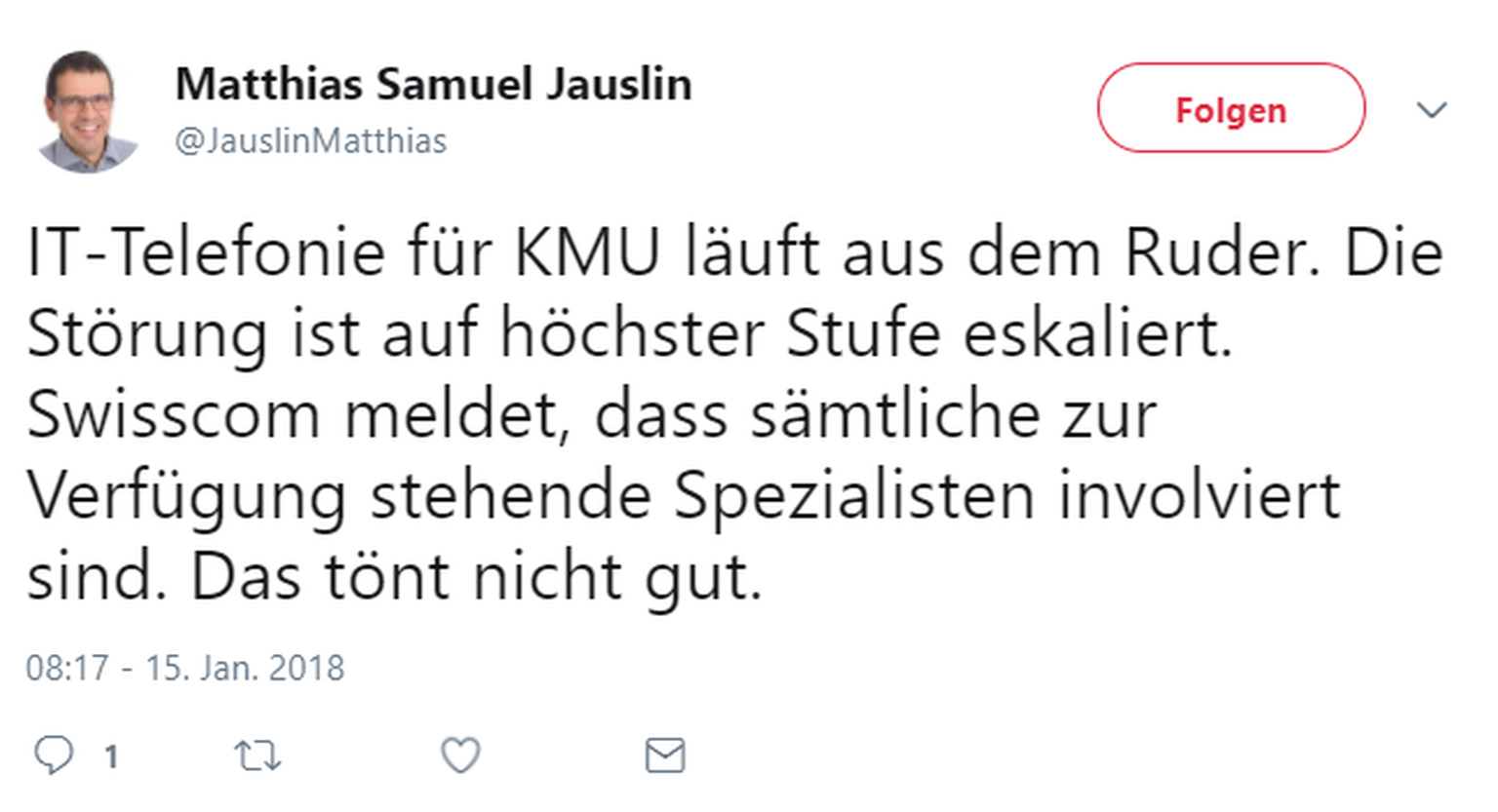The image size is (1498, 812).
Task: Click the word Verfügung in the tweet
Action: tap(186, 496)
